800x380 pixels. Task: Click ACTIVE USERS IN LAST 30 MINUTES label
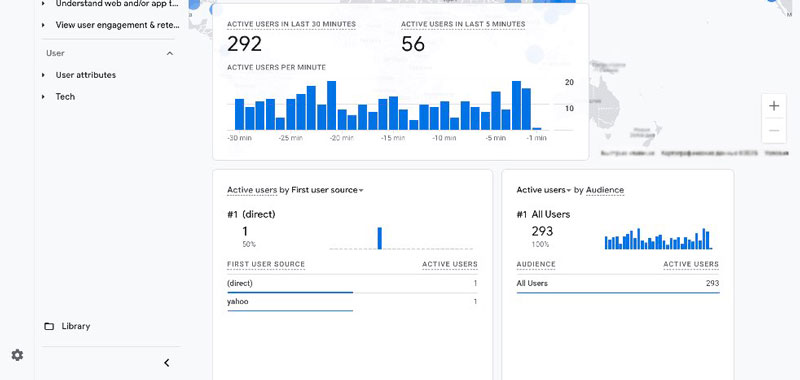click(291, 24)
